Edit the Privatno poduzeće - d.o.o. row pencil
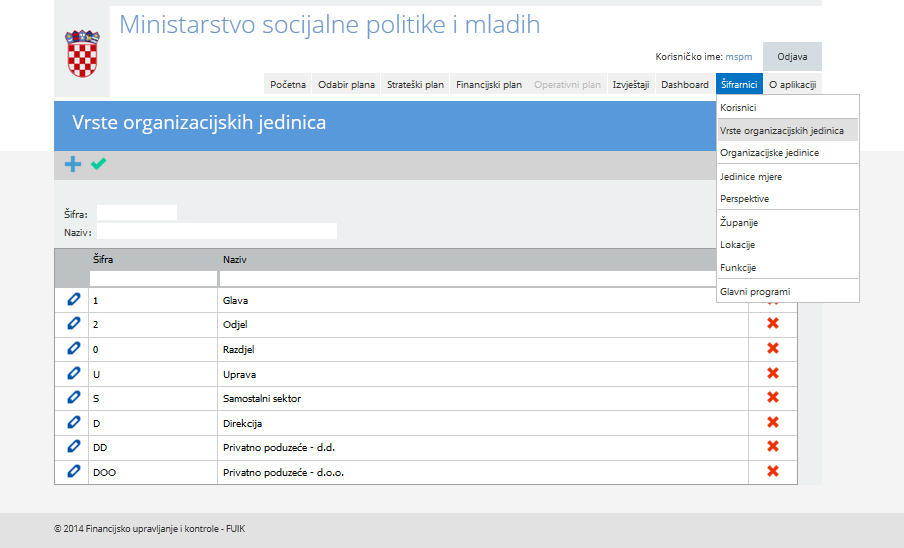Image resolution: width=904 pixels, height=548 pixels. pyautogui.click(x=73, y=471)
